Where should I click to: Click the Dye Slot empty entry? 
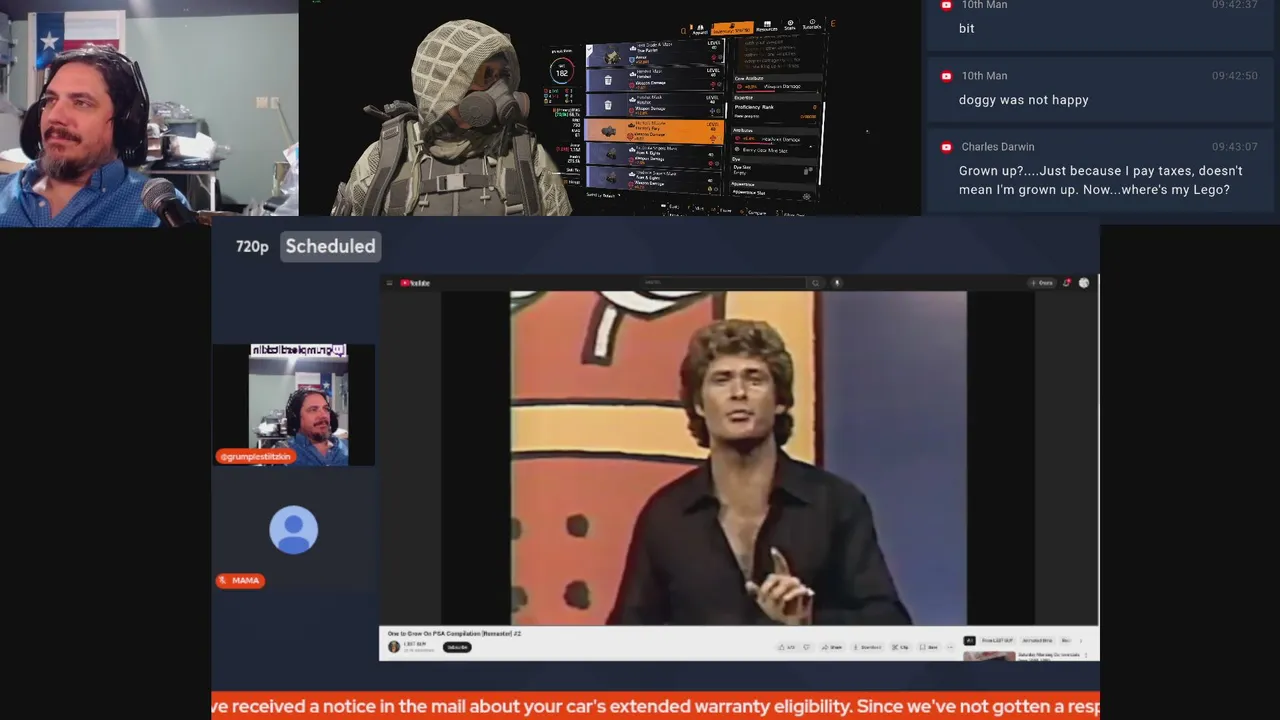(x=773, y=170)
